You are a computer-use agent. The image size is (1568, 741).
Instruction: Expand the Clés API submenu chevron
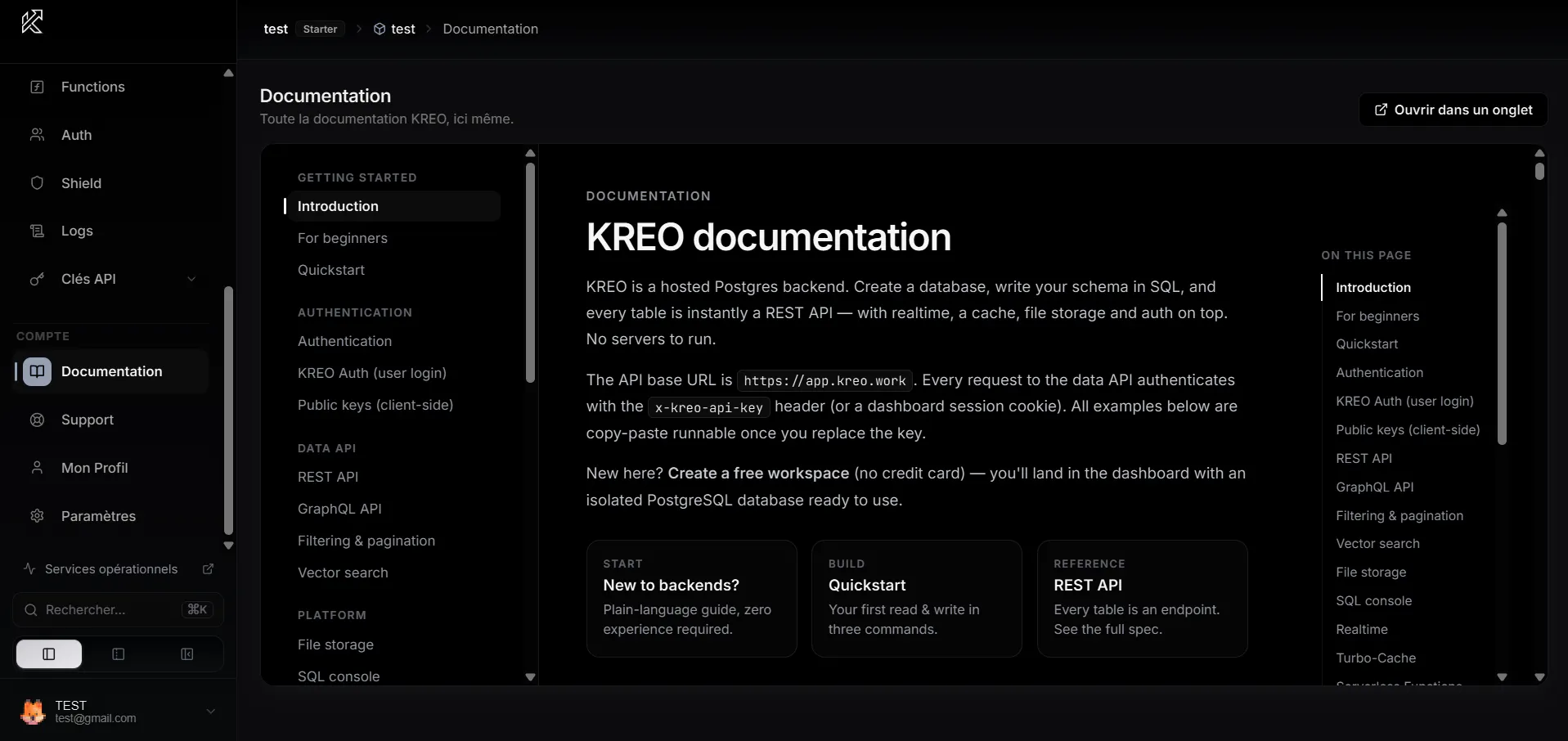pos(191,279)
